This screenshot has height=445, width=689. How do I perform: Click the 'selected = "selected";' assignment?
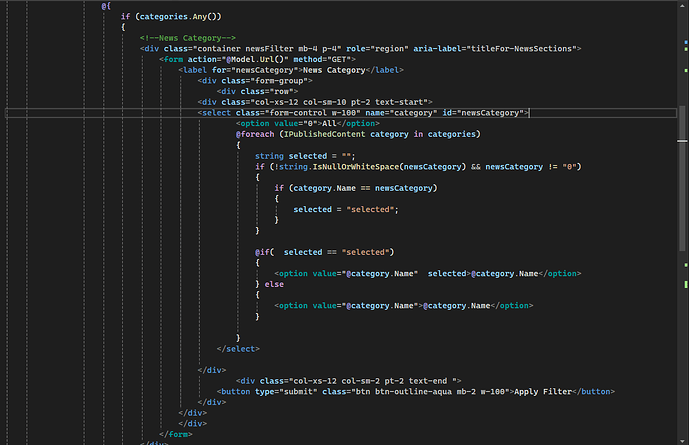(346, 210)
